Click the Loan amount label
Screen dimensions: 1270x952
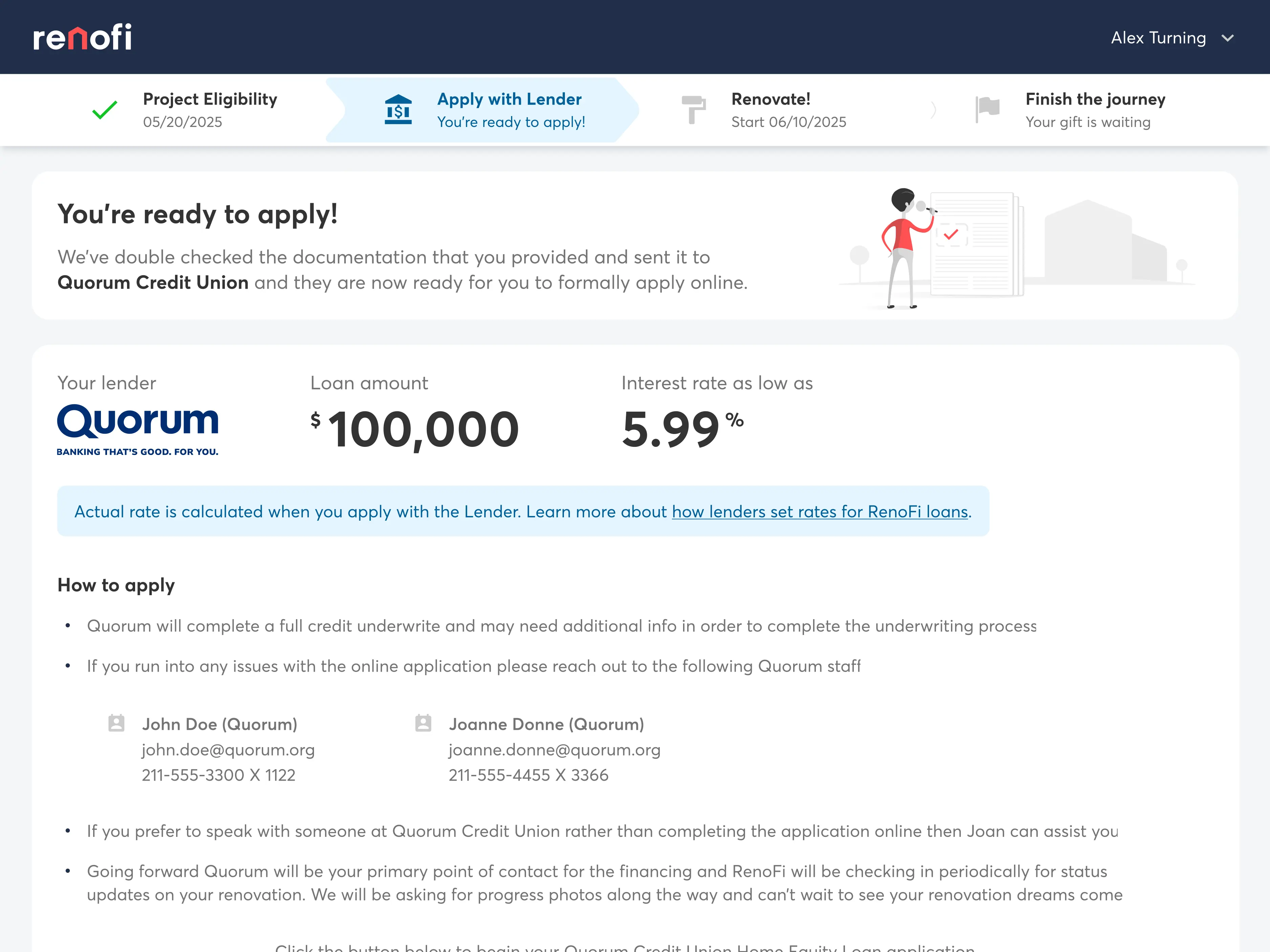369,383
